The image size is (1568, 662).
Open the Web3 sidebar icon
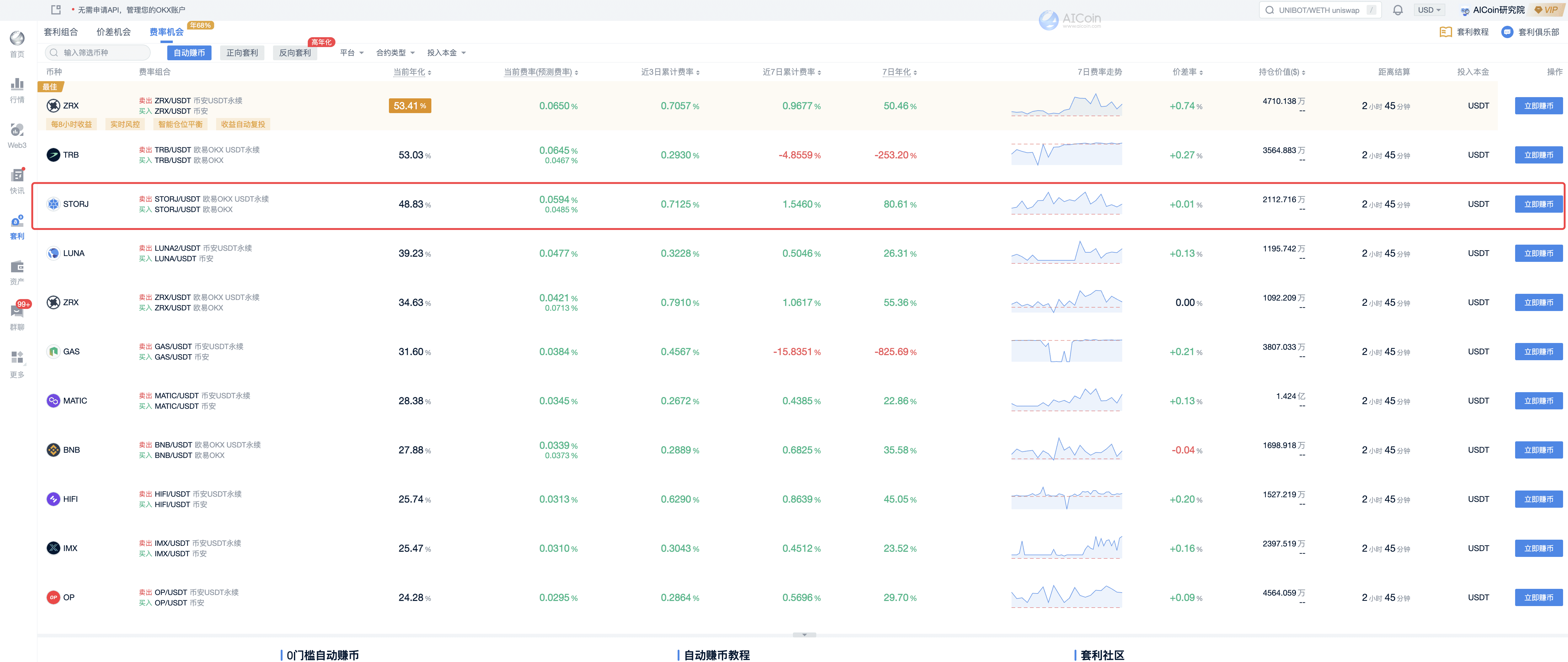[17, 130]
